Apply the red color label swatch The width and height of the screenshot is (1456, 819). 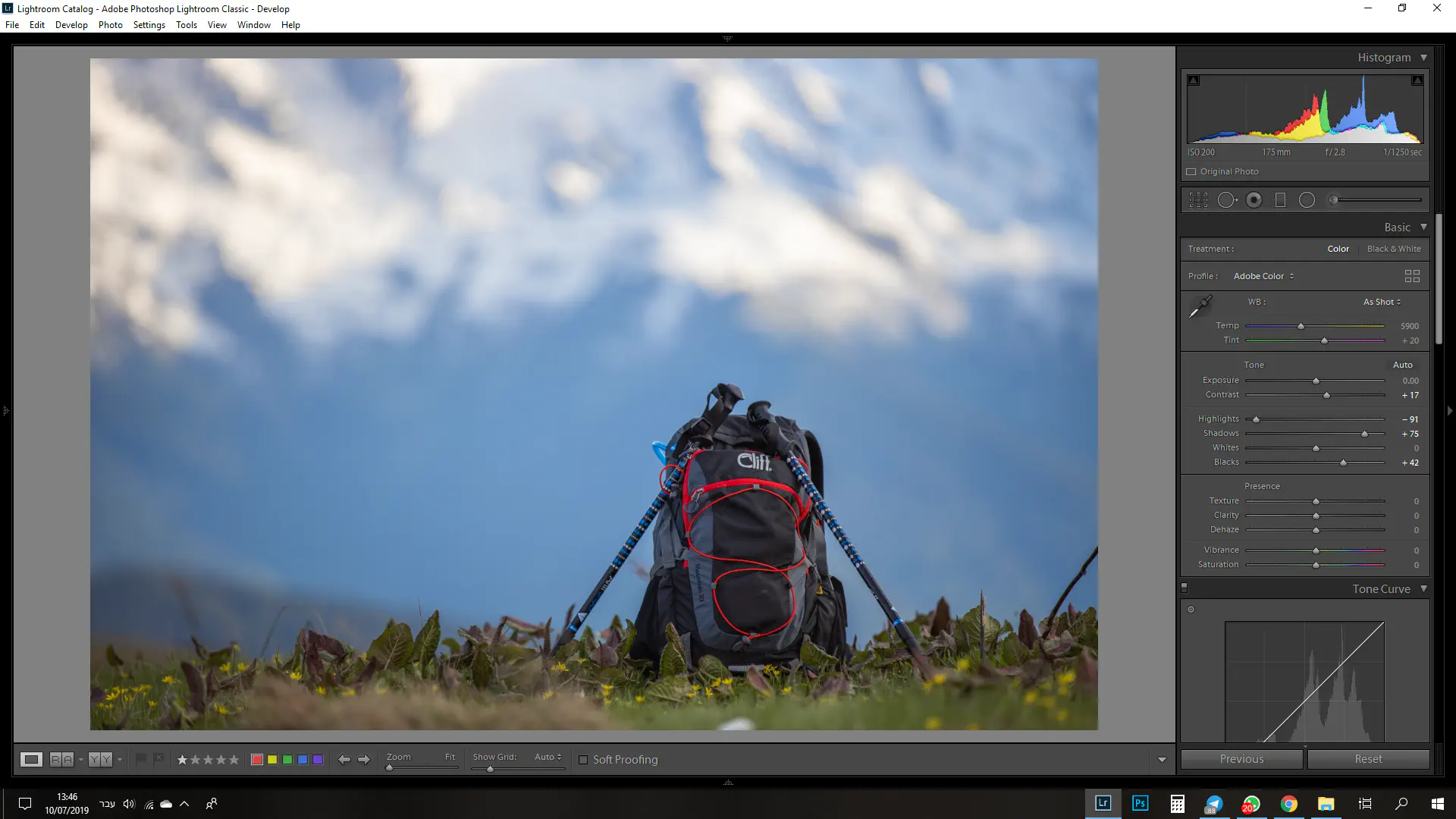click(x=257, y=759)
